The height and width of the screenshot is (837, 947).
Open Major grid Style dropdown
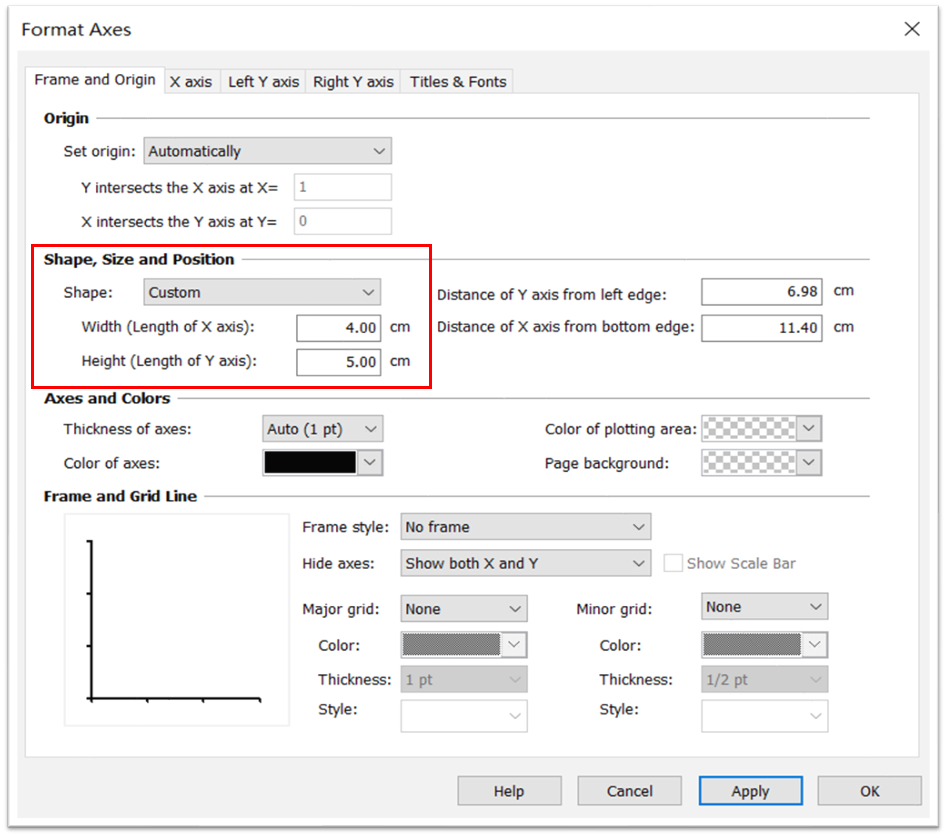[464, 716]
